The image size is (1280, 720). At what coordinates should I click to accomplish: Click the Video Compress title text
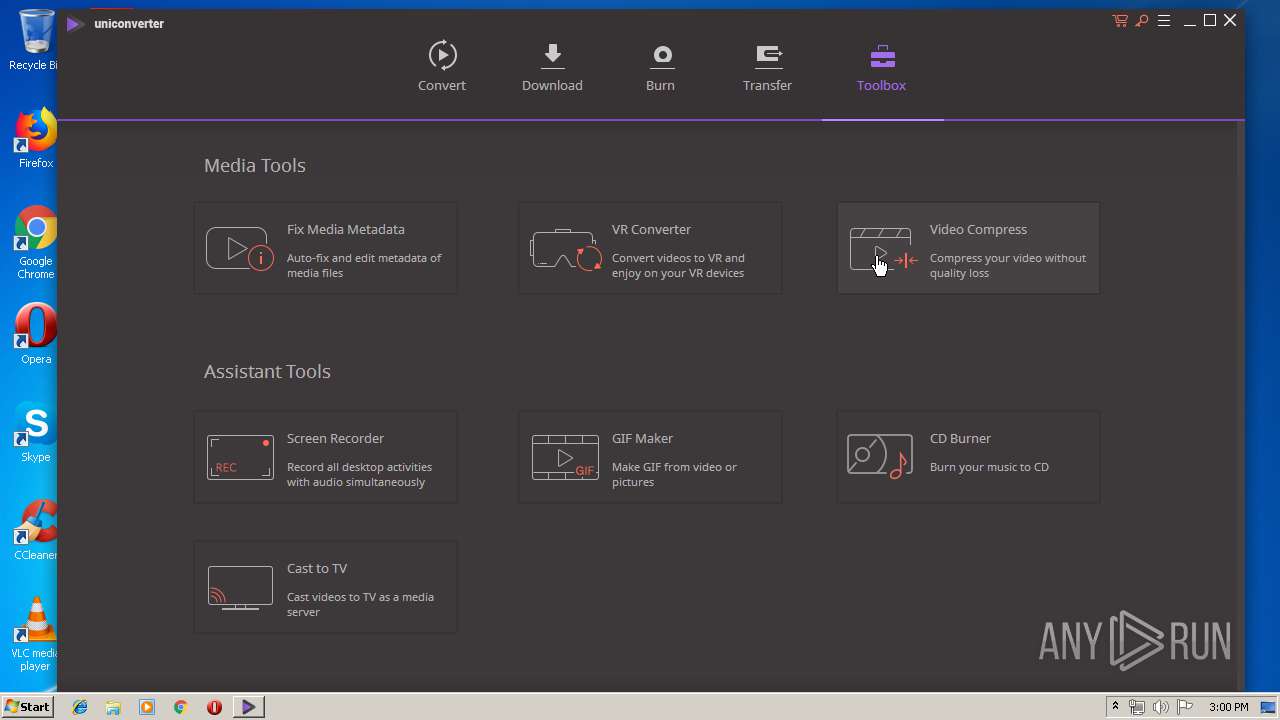(978, 229)
